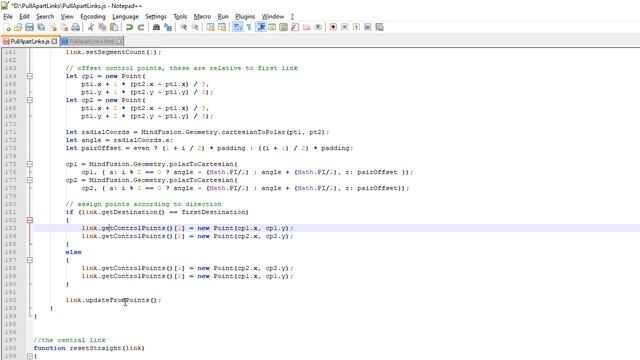Click on 'link.updateFromPoints();' code line
Viewport: 640px width, 360px height.
tap(113, 300)
